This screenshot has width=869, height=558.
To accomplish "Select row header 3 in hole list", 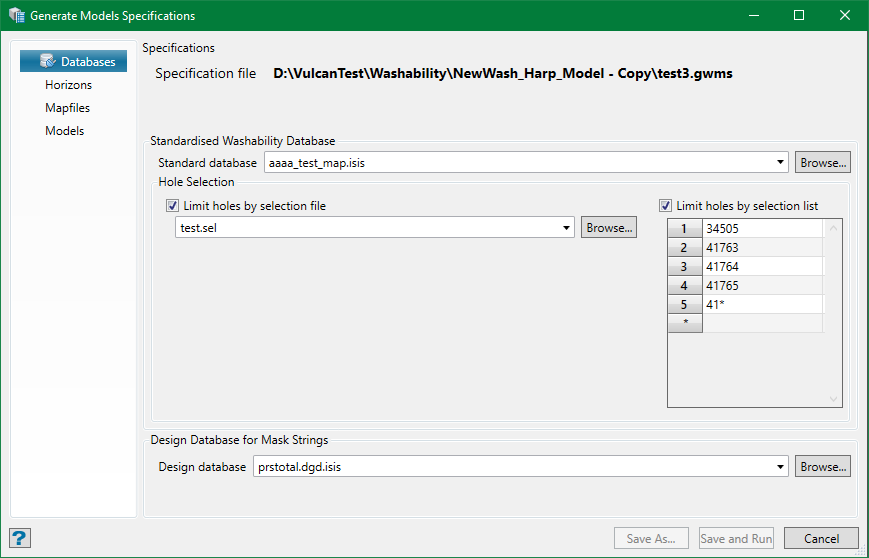I will point(685,267).
